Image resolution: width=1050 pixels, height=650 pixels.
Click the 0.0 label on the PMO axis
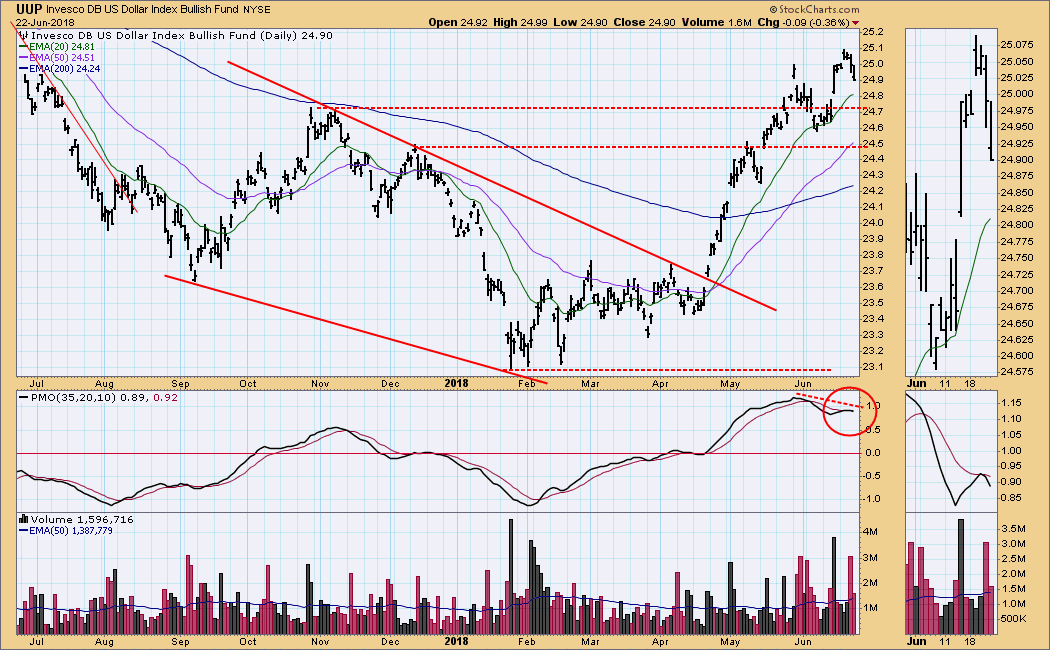(873, 453)
